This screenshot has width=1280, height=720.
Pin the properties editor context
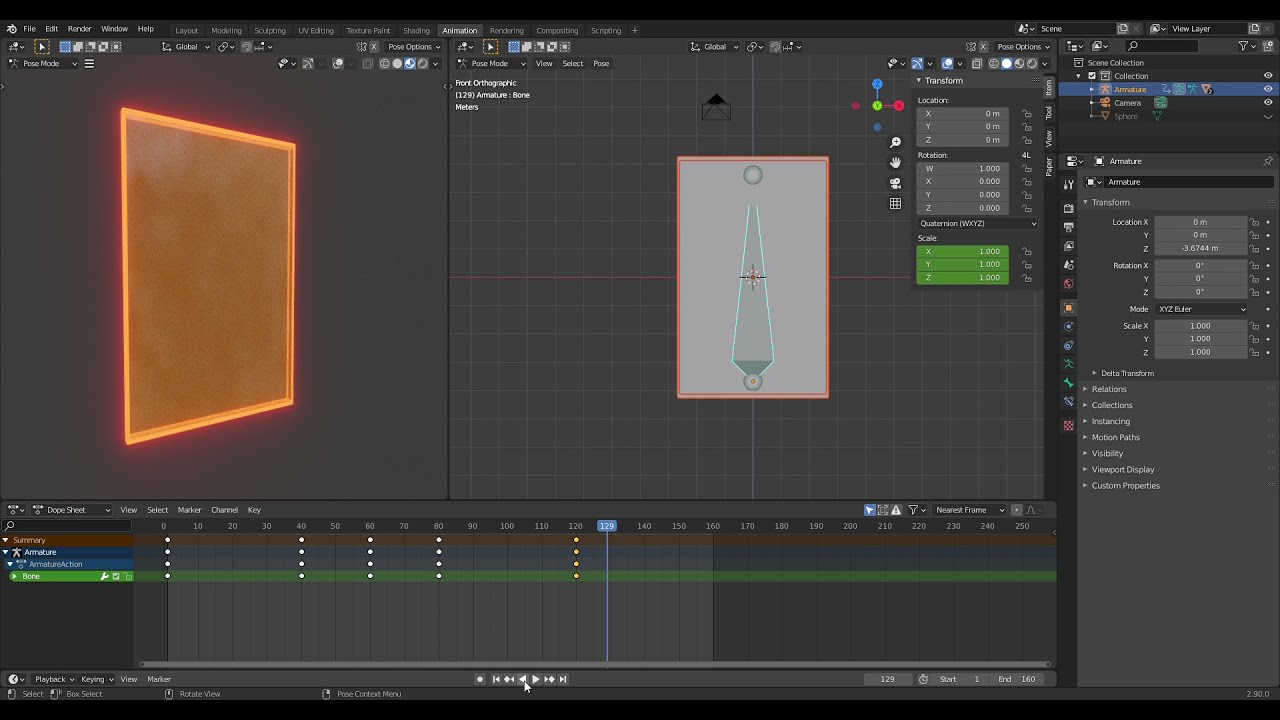click(x=1268, y=161)
